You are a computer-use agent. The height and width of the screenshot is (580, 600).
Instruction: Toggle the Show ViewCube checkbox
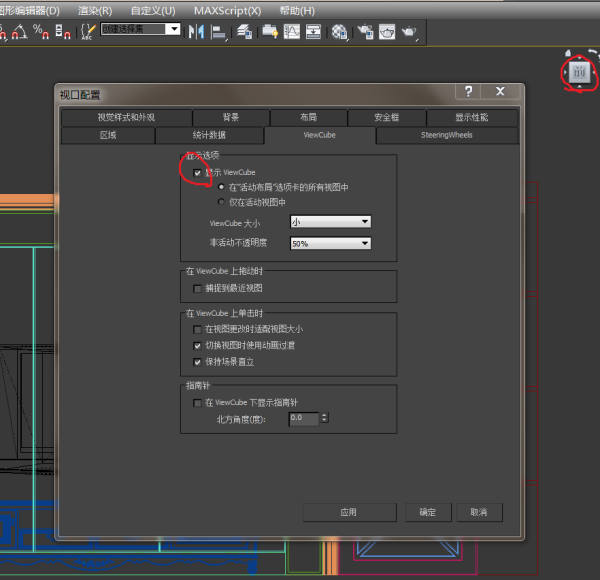pos(197,173)
